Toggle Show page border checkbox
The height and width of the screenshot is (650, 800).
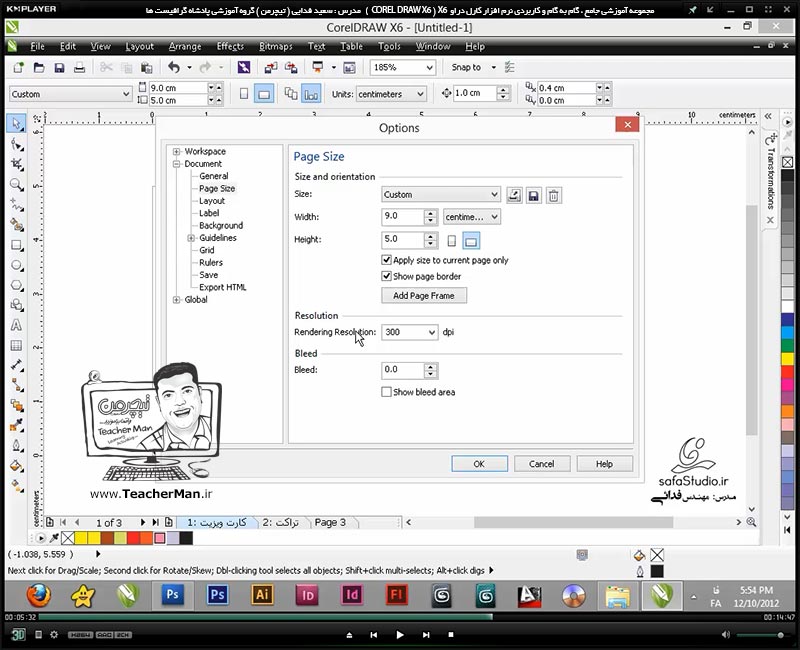(x=386, y=277)
